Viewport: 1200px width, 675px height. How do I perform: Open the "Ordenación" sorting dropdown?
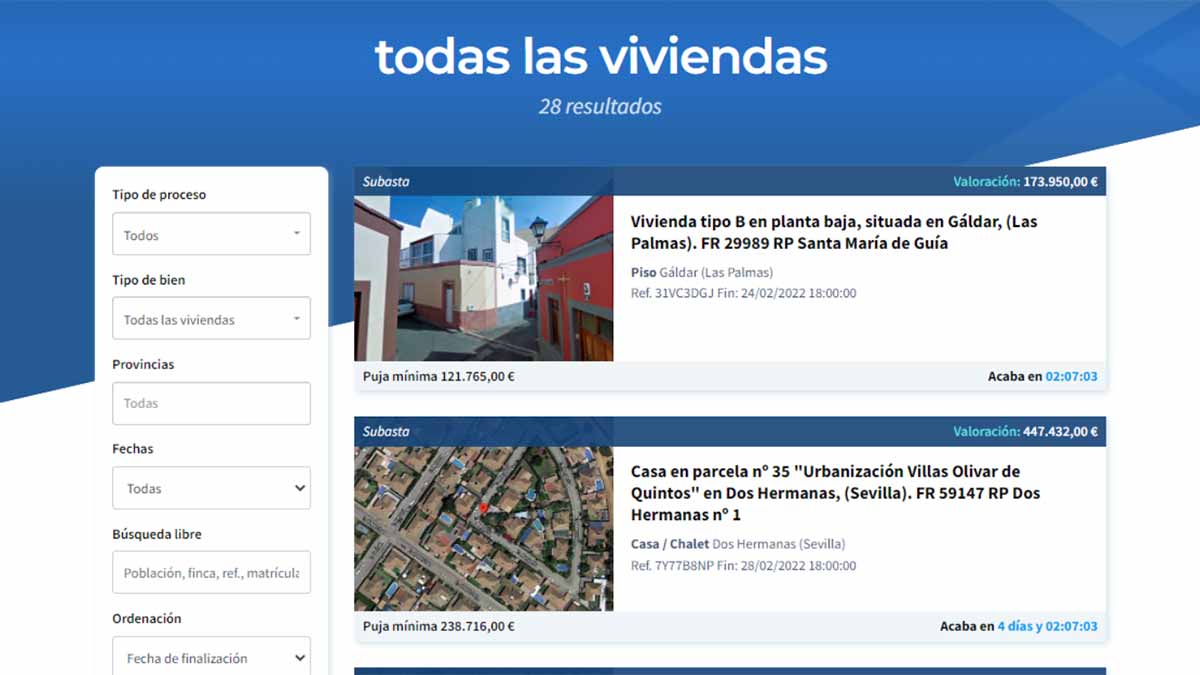click(211, 657)
